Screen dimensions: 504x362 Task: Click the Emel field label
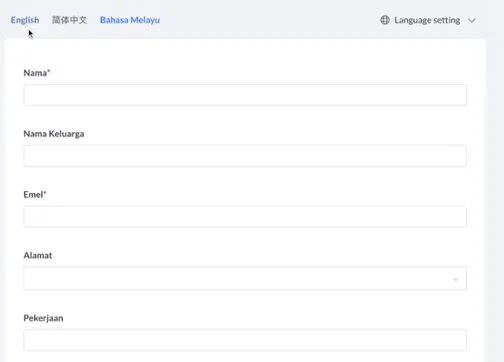pyautogui.click(x=33, y=194)
